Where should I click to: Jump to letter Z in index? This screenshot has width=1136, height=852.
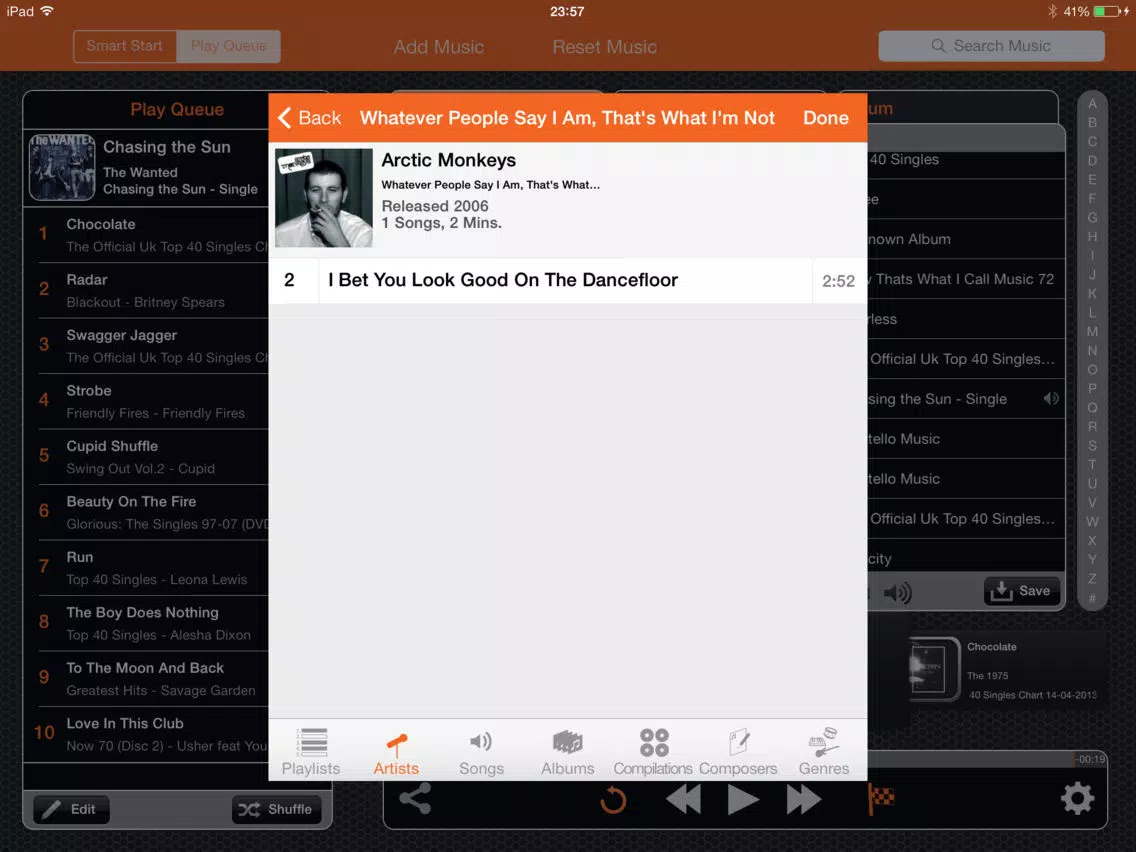click(1092, 578)
